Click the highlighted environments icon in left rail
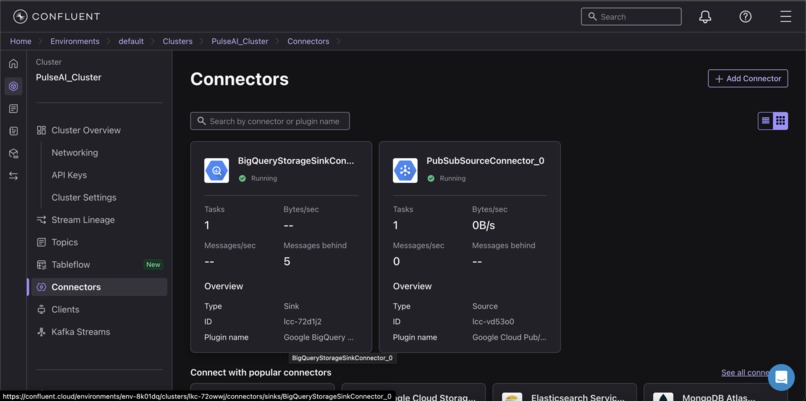 click(13, 86)
